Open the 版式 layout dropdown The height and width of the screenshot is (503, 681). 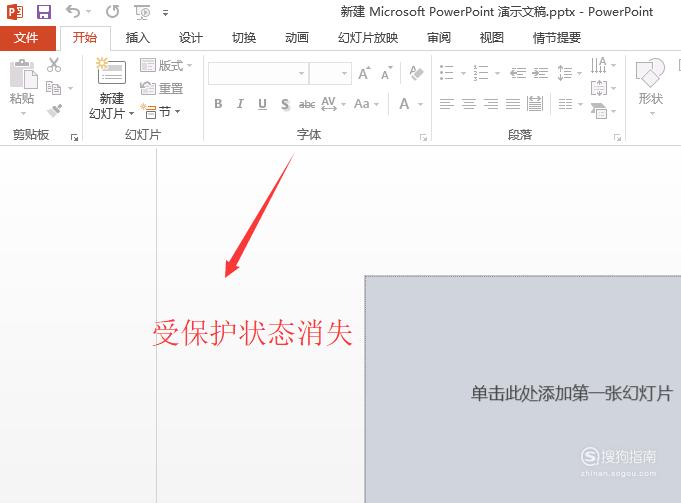(166, 66)
